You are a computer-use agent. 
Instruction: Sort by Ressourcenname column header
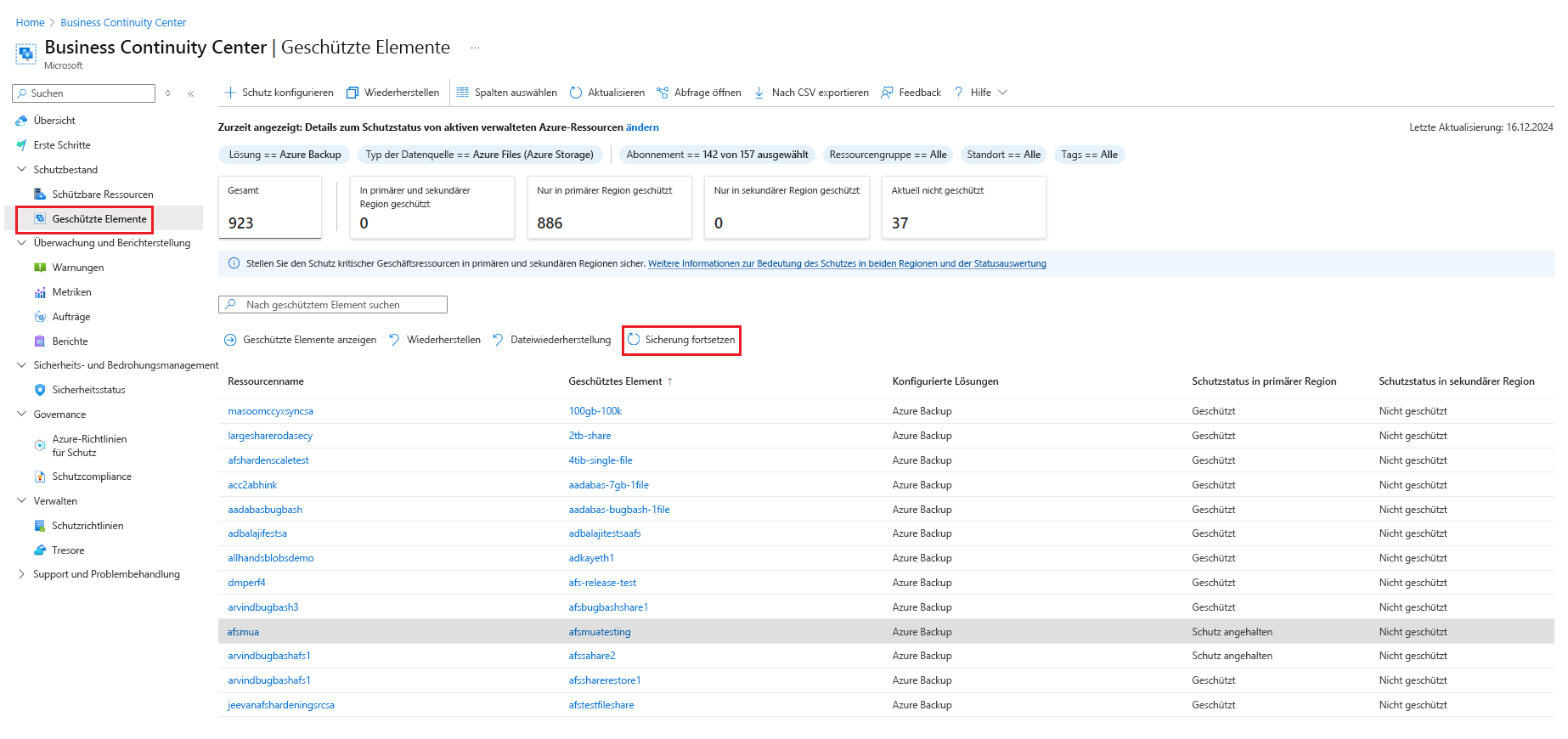(x=266, y=381)
